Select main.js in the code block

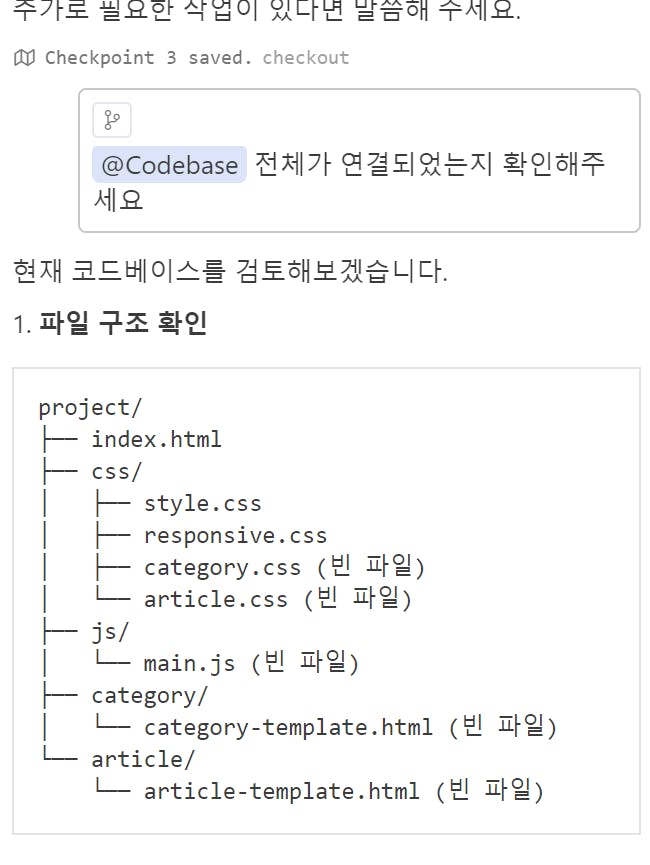(189, 663)
